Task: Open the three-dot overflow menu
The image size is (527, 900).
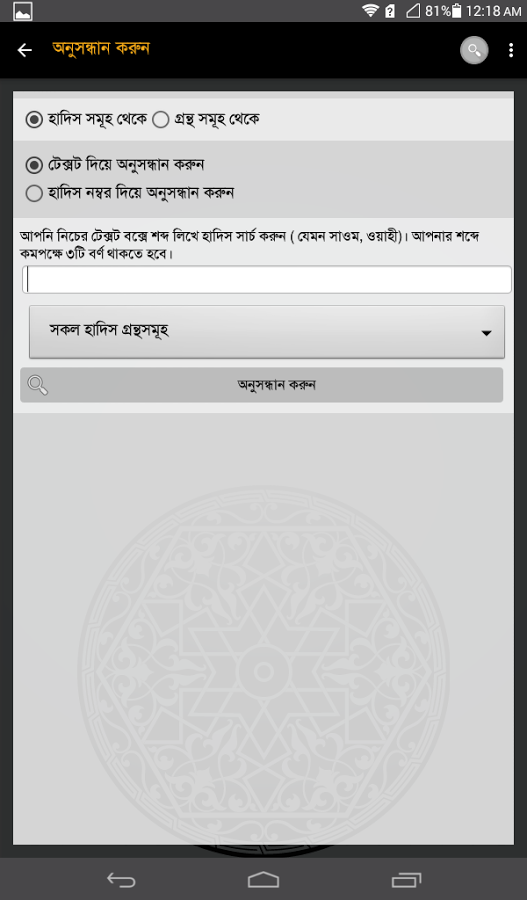Action: (510, 51)
